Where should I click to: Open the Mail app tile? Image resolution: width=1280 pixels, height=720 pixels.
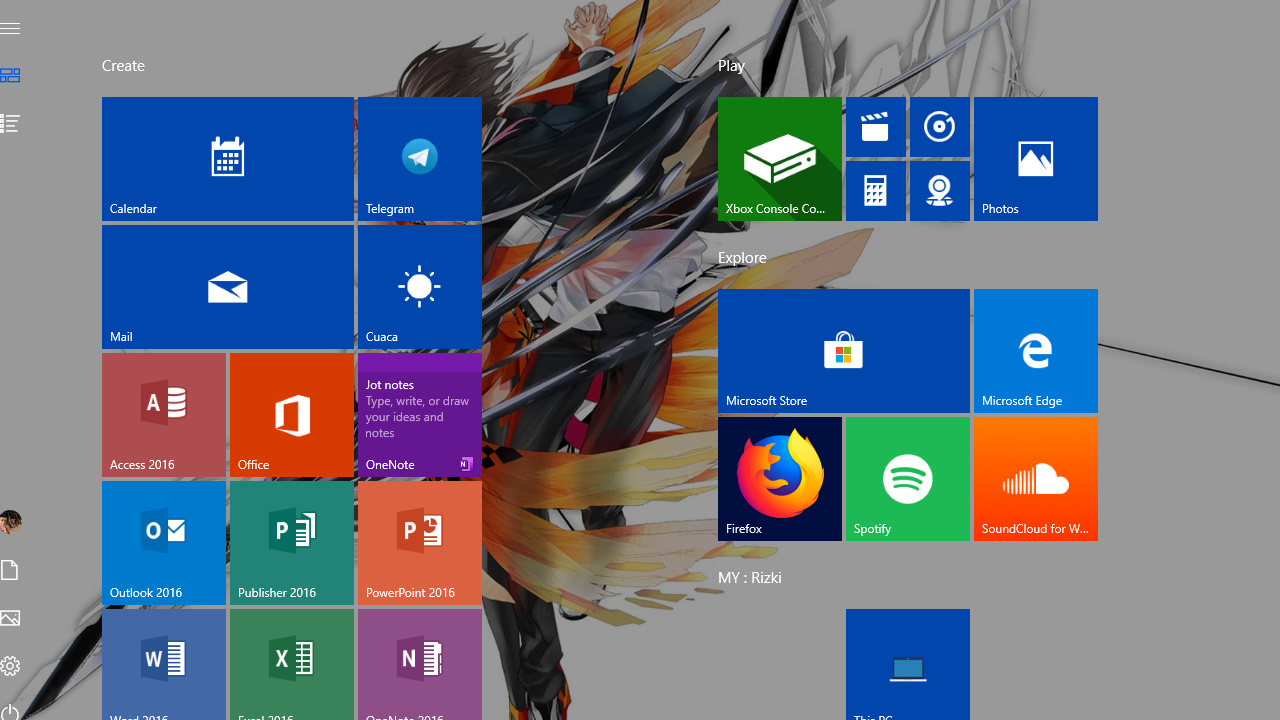click(227, 287)
